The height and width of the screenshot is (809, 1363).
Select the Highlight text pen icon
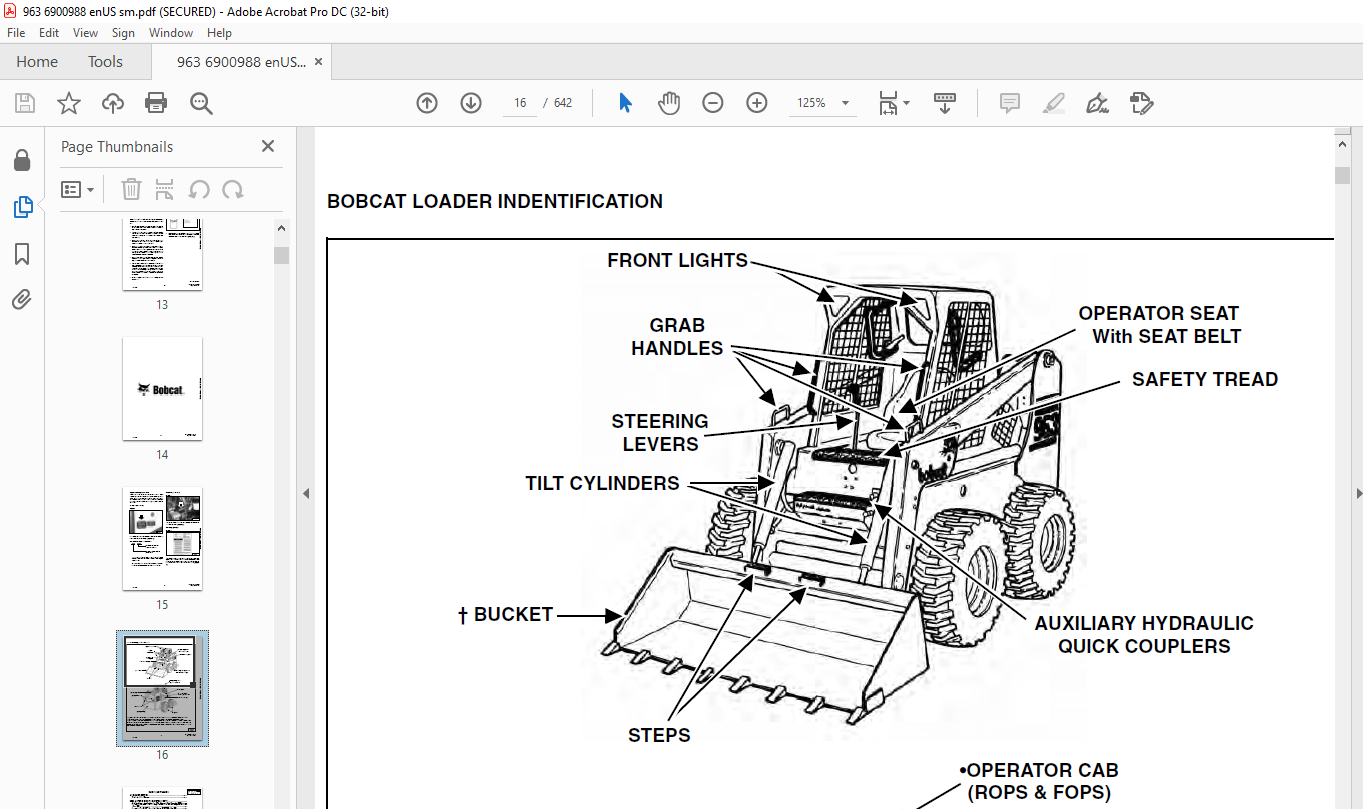coord(1053,103)
